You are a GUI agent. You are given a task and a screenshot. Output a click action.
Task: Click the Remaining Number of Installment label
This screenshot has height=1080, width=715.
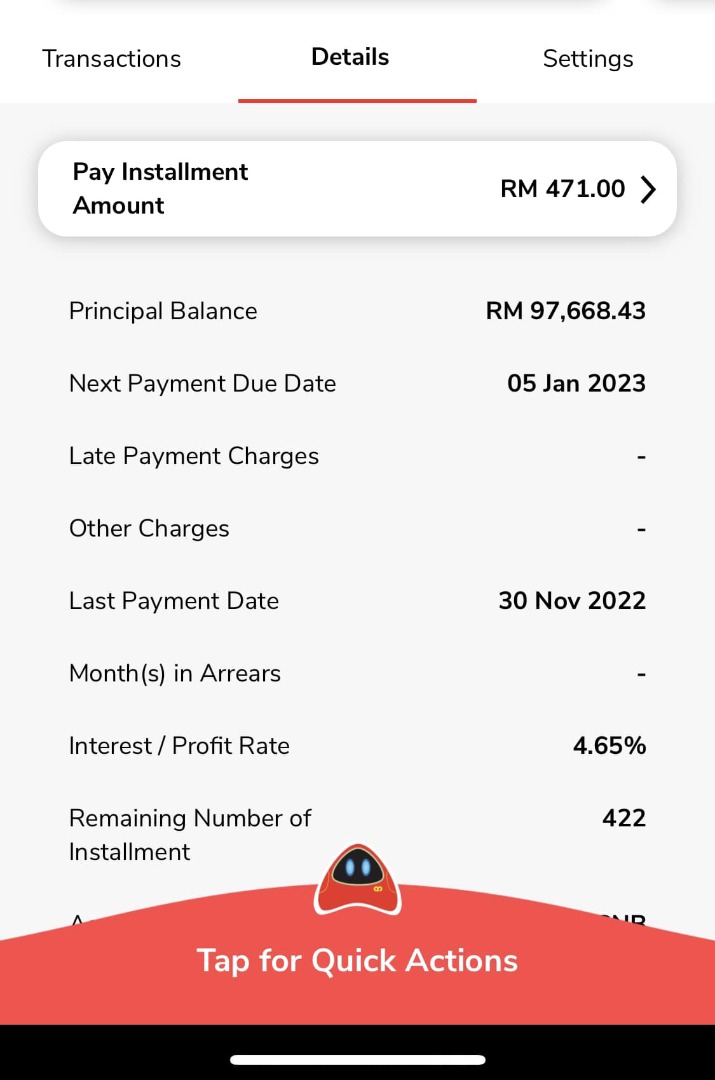click(x=190, y=834)
